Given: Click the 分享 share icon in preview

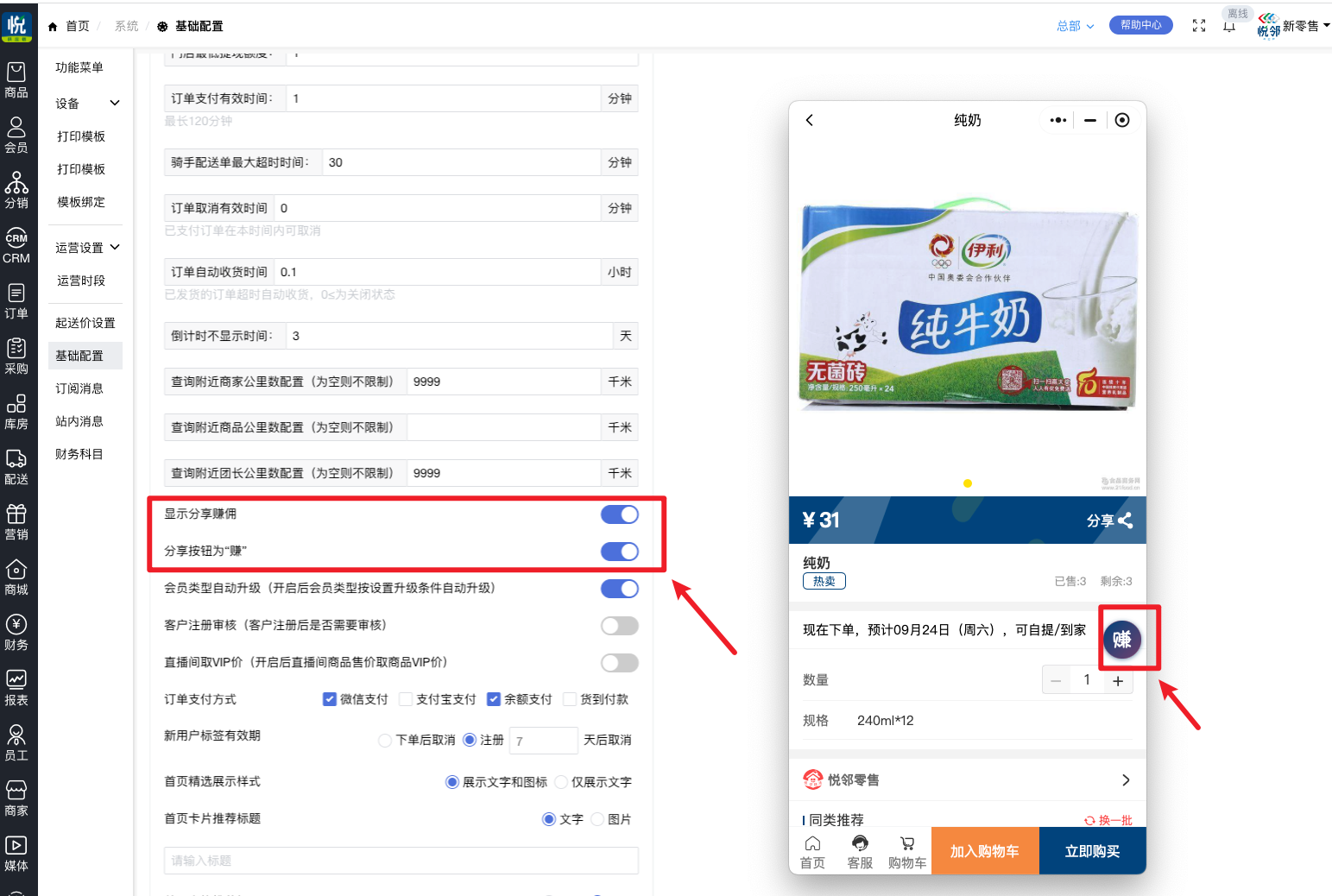Looking at the screenshot, I should (x=1125, y=521).
